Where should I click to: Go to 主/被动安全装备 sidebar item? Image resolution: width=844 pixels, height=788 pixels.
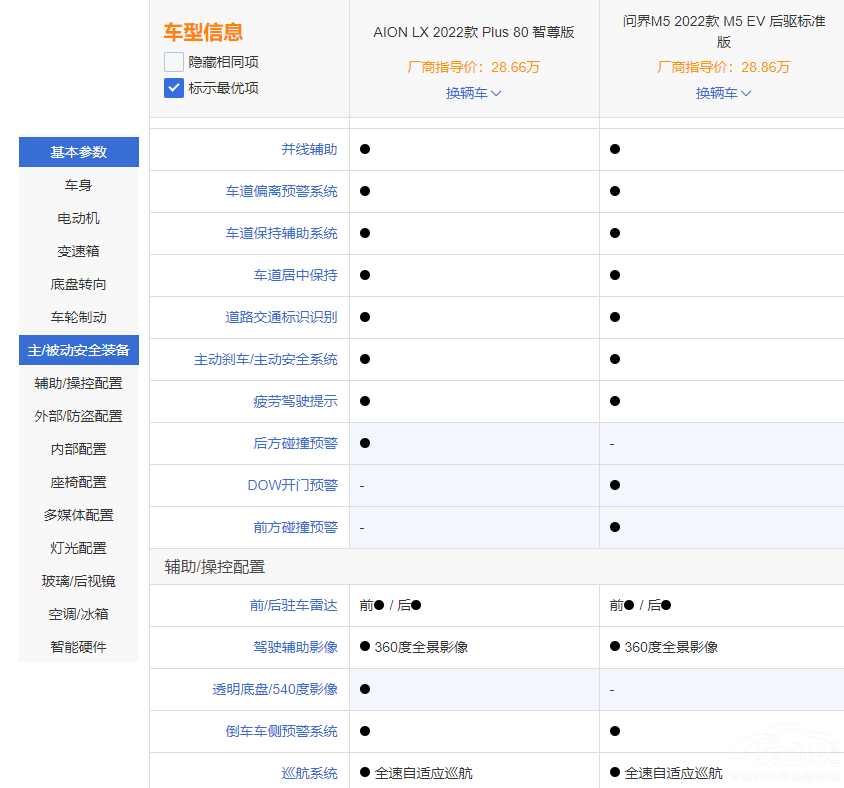[79, 350]
